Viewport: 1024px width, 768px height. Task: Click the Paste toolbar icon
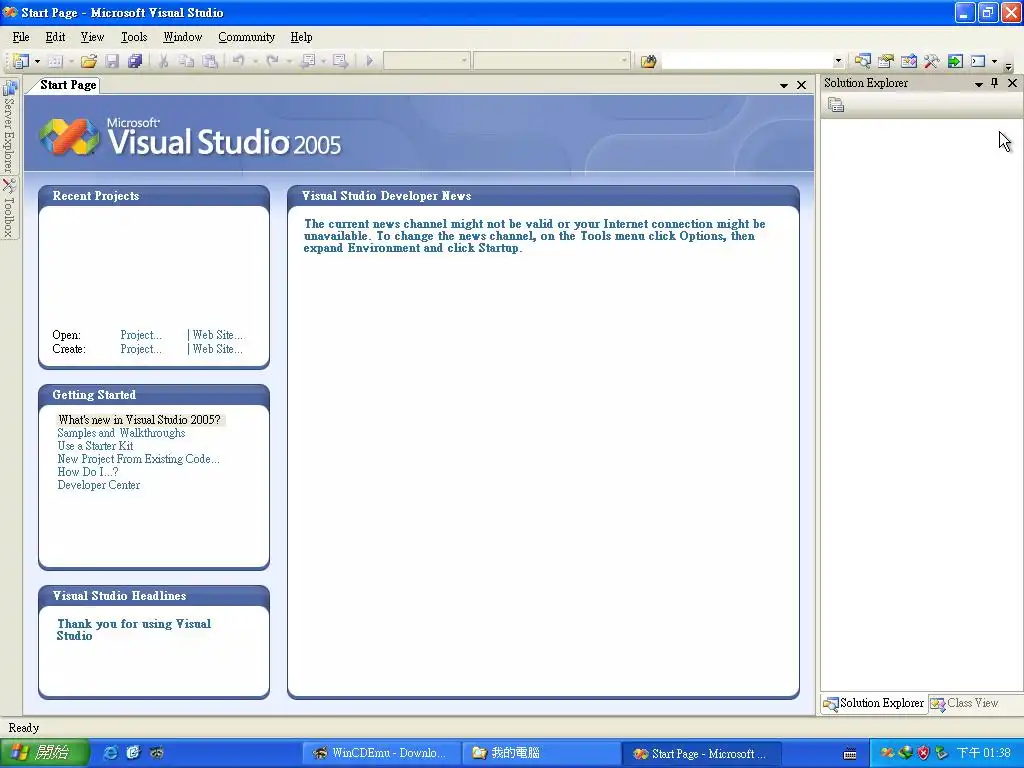pyautogui.click(x=210, y=61)
